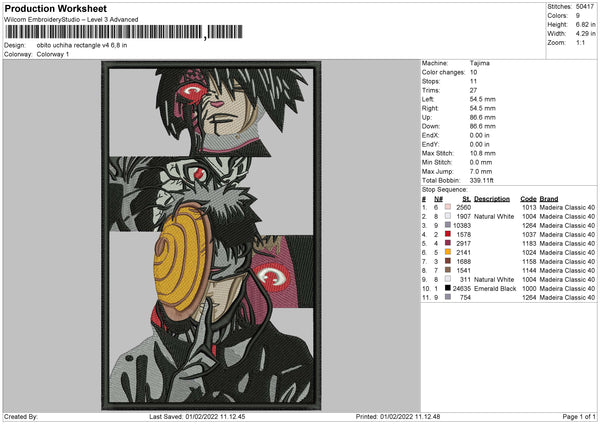
Task: Click 'Last Saved: 01/02/2022 11.12.45' footer text
Action: pyautogui.click(x=197, y=416)
